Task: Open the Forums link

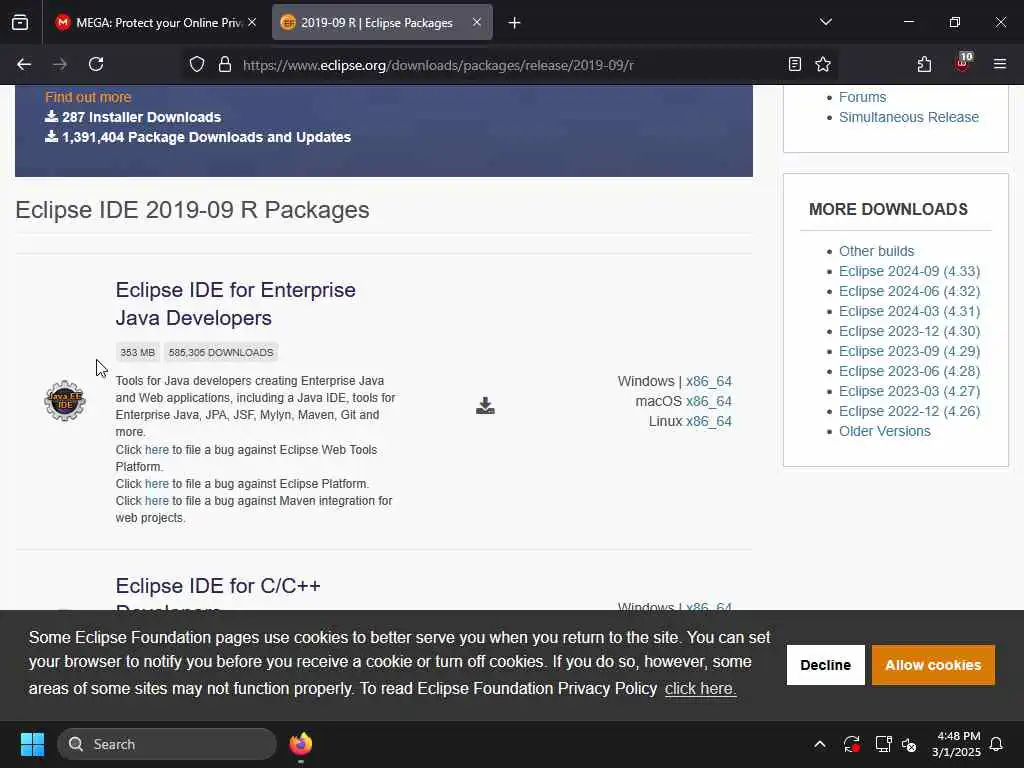Action: [x=863, y=97]
